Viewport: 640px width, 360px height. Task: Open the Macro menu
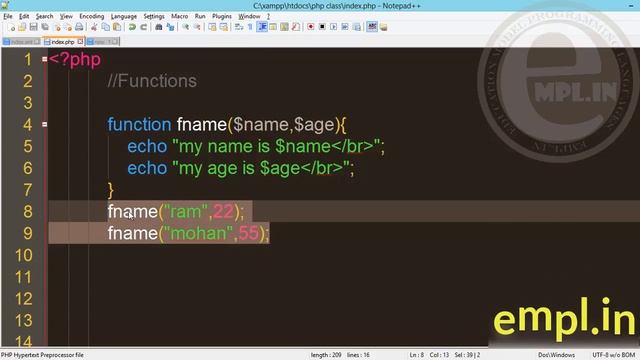coord(180,16)
